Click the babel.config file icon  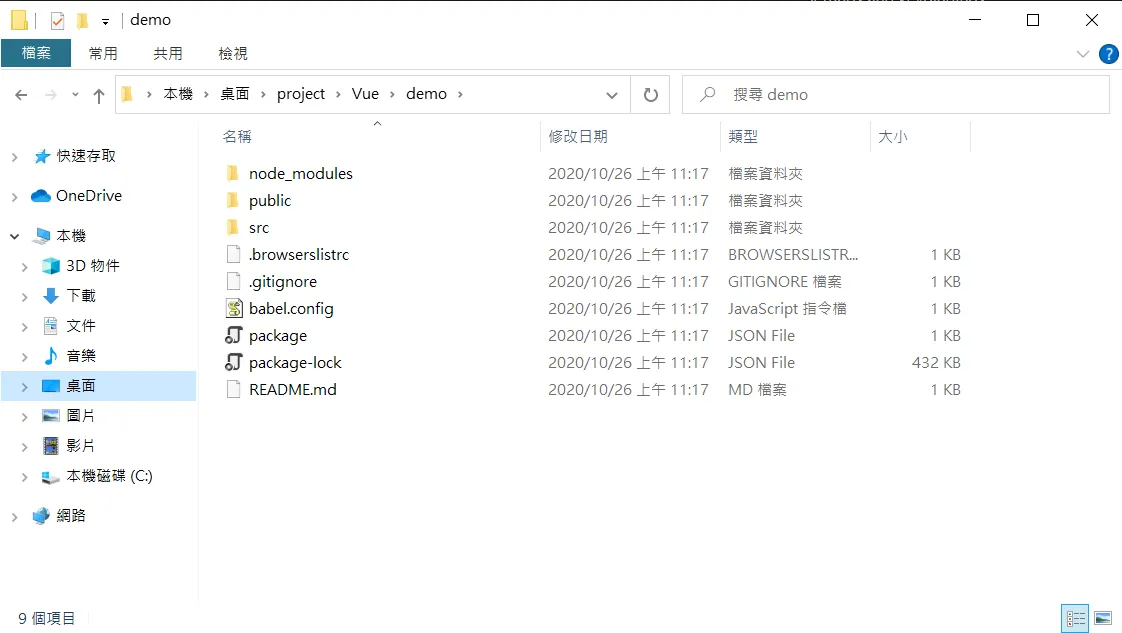tap(234, 309)
